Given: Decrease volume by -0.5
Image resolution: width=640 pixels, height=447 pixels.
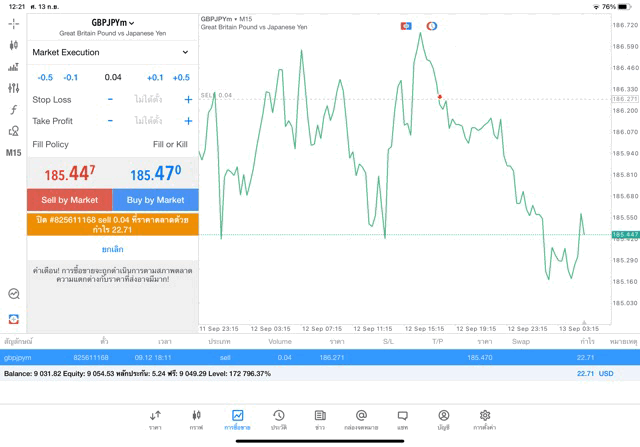Looking at the screenshot, I should [x=45, y=77].
